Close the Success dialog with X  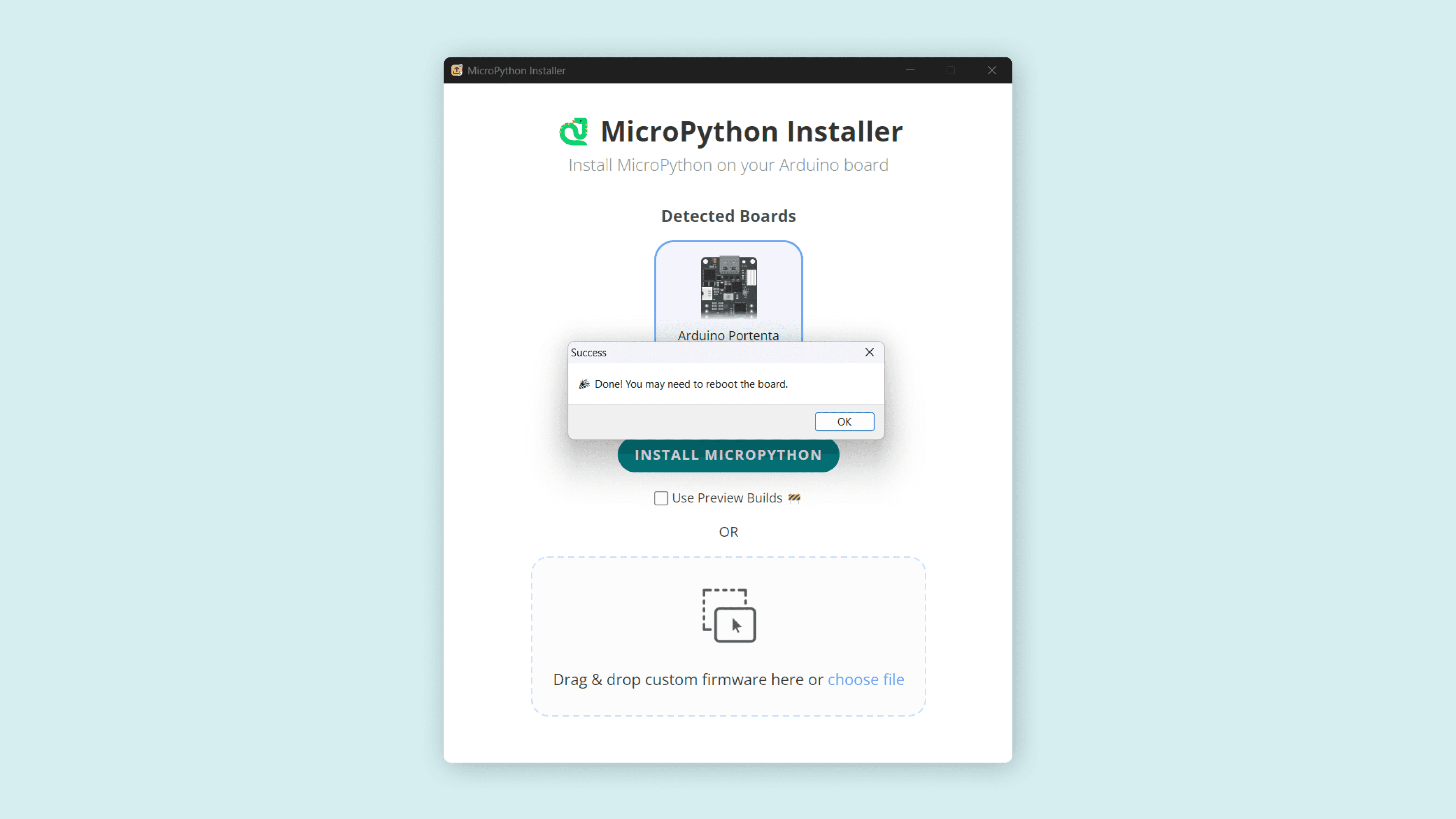click(869, 352)
